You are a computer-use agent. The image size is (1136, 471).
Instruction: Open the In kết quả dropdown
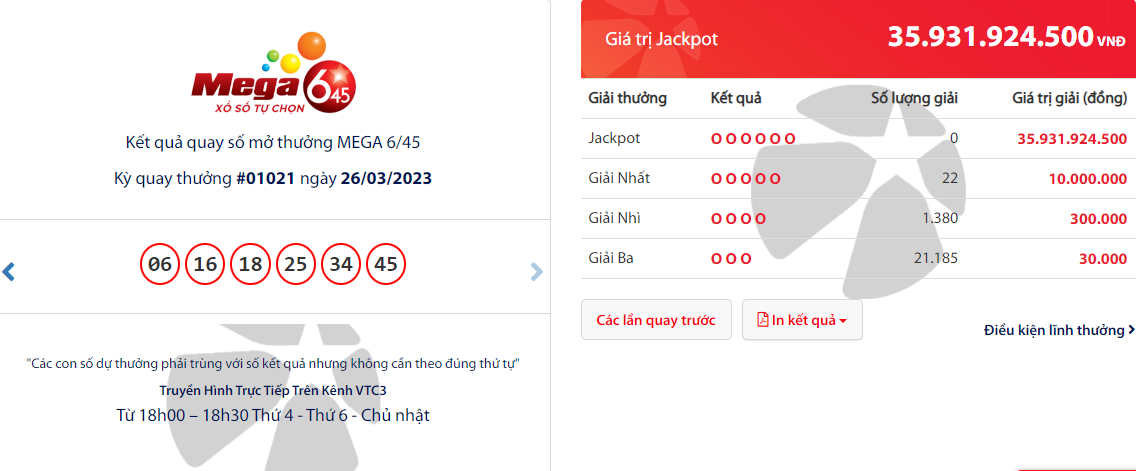(802, 320)
